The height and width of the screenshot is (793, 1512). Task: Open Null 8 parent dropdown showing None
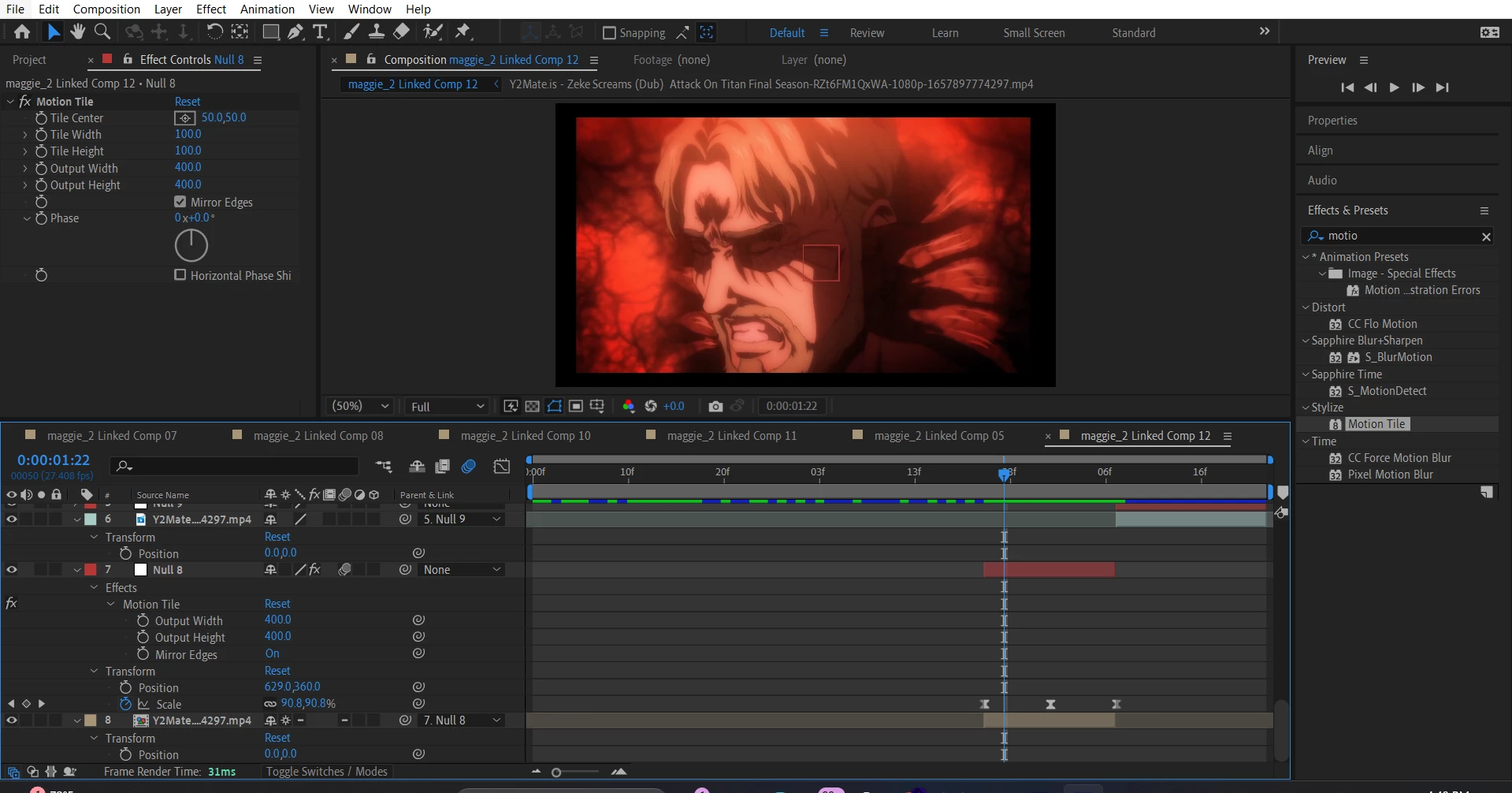pos(462,570)
